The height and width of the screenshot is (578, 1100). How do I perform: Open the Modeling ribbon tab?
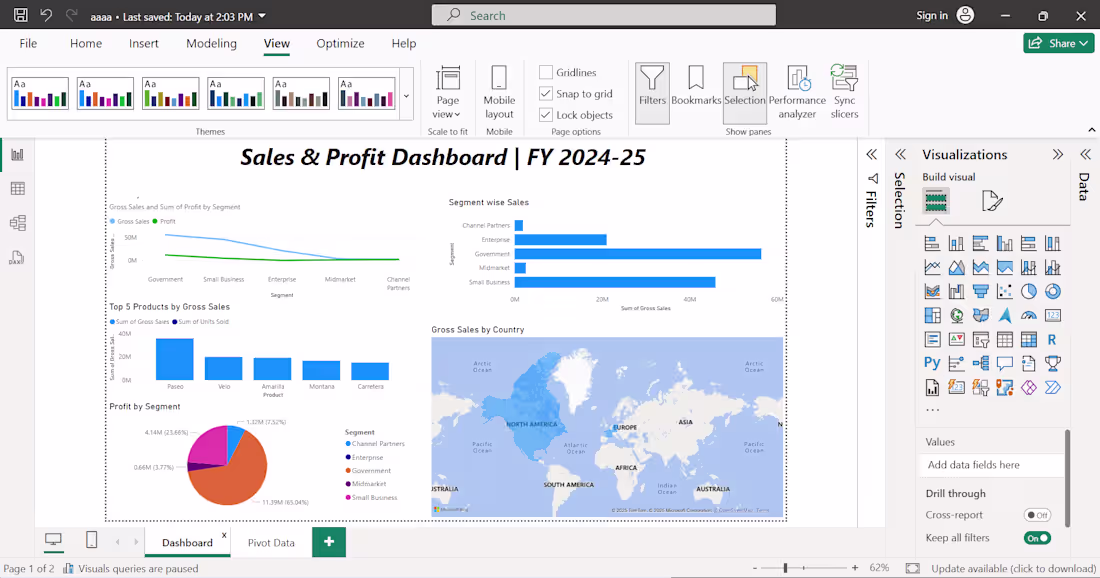click(x=211, y=43)
